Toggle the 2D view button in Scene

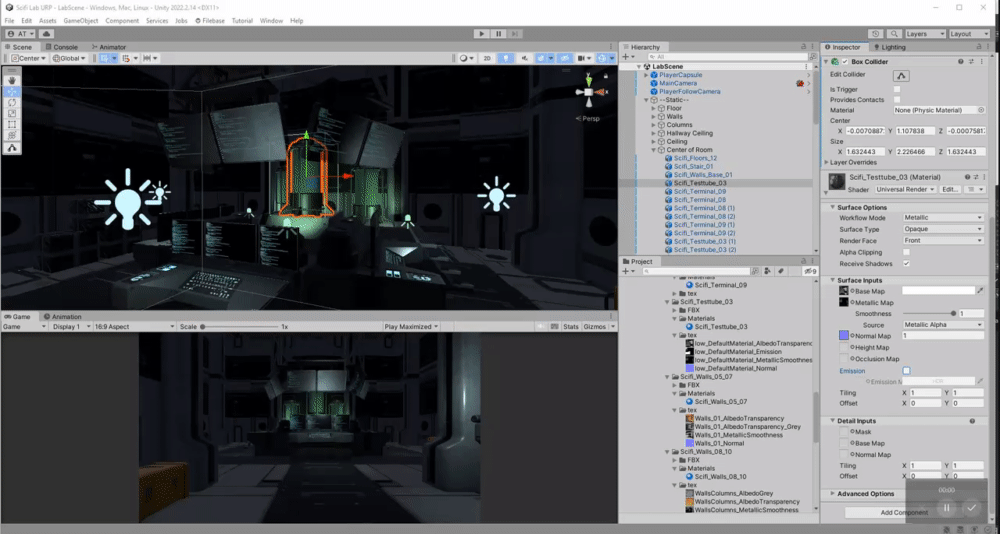click(487, 58)
